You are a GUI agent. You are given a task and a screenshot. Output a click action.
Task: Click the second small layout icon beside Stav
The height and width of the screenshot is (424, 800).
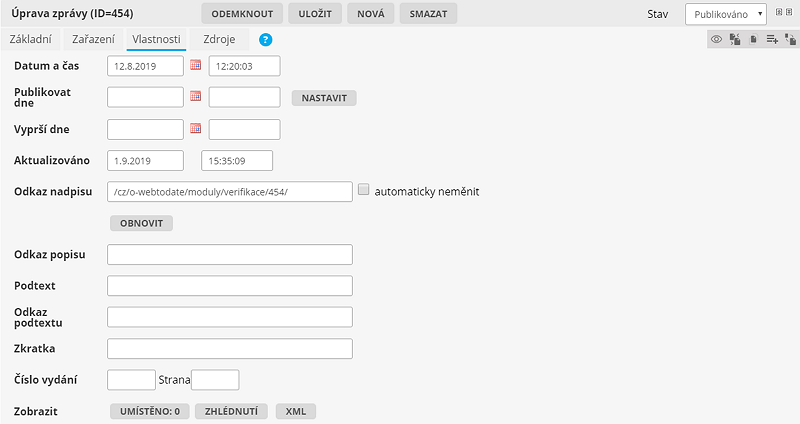click(x=791, y=12)
